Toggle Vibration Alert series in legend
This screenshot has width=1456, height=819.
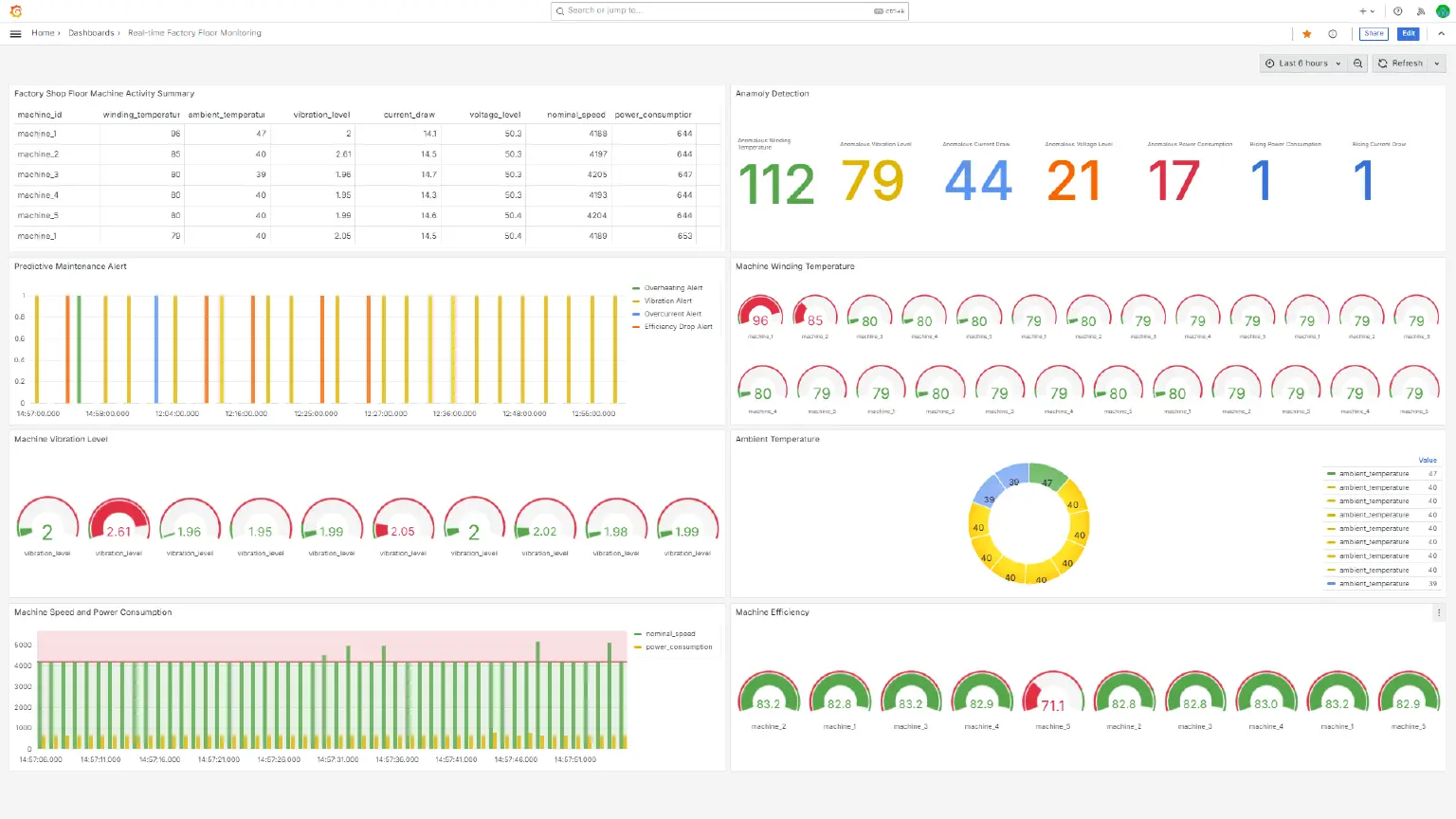click(667, 300)
